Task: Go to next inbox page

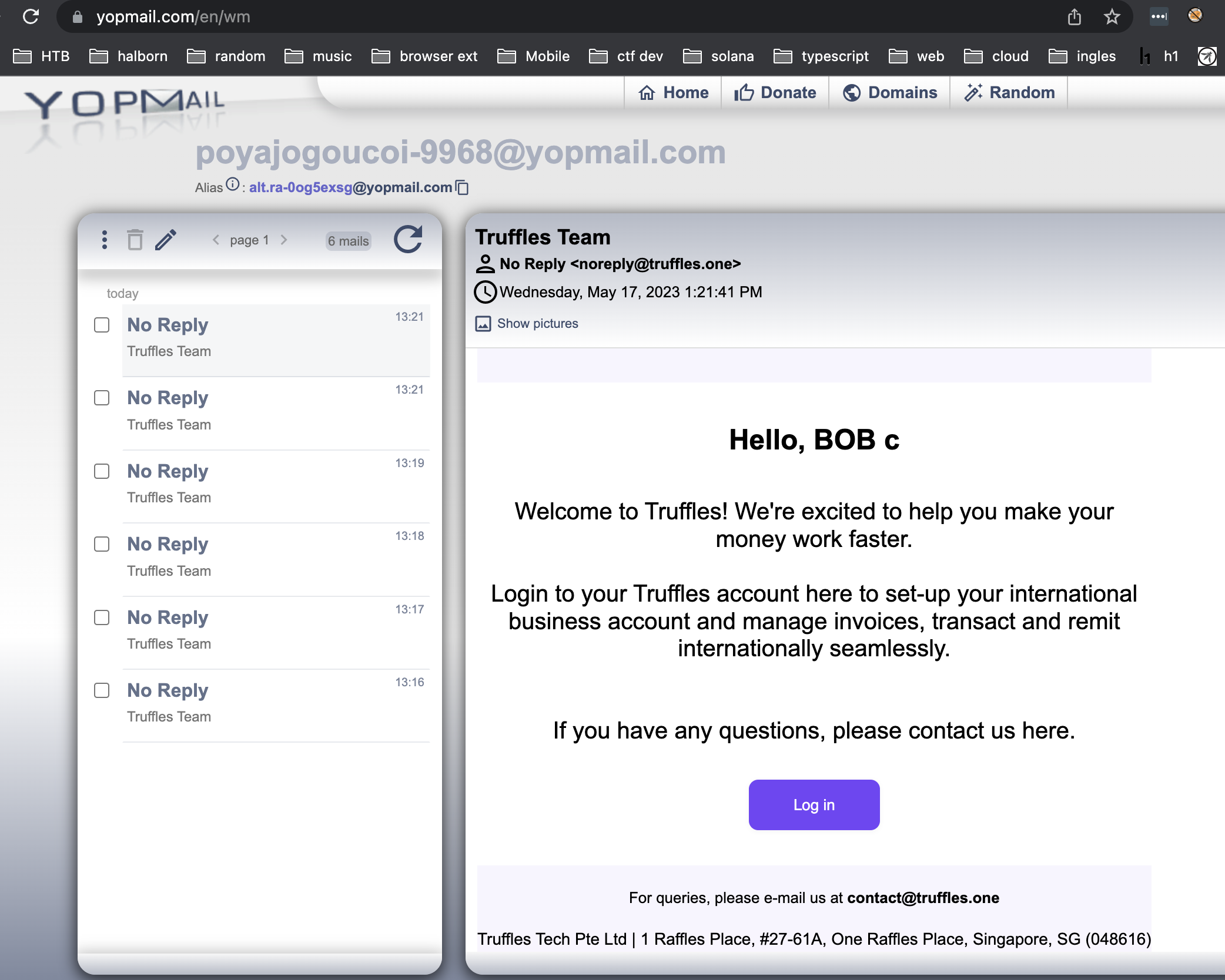Action: coord(284,240)
